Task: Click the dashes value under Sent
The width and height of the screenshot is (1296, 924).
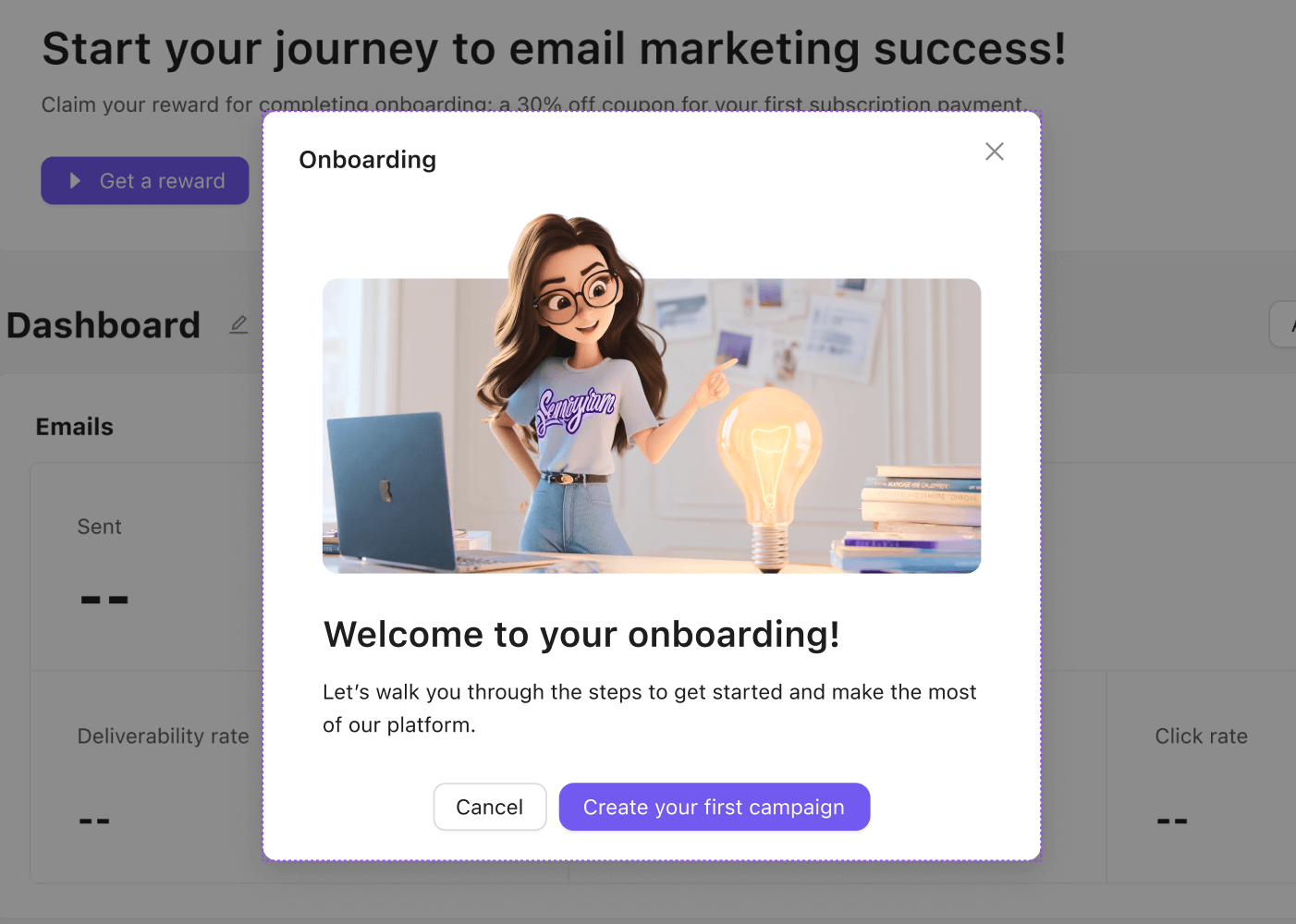Action: (x=104, y=600)
